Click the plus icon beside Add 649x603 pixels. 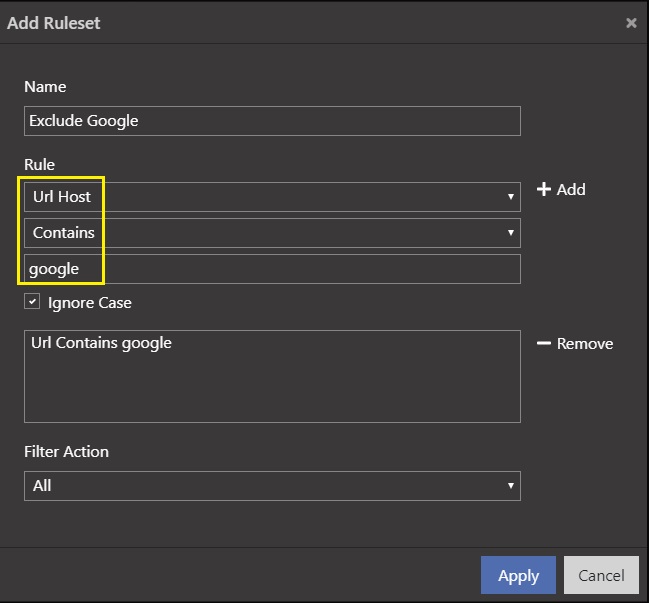544,189
